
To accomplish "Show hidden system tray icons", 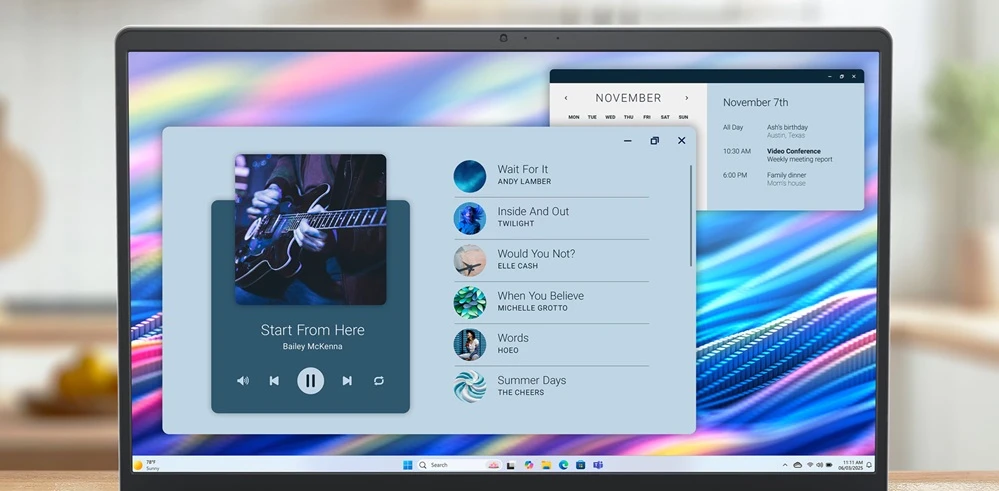I will [785, 465].
